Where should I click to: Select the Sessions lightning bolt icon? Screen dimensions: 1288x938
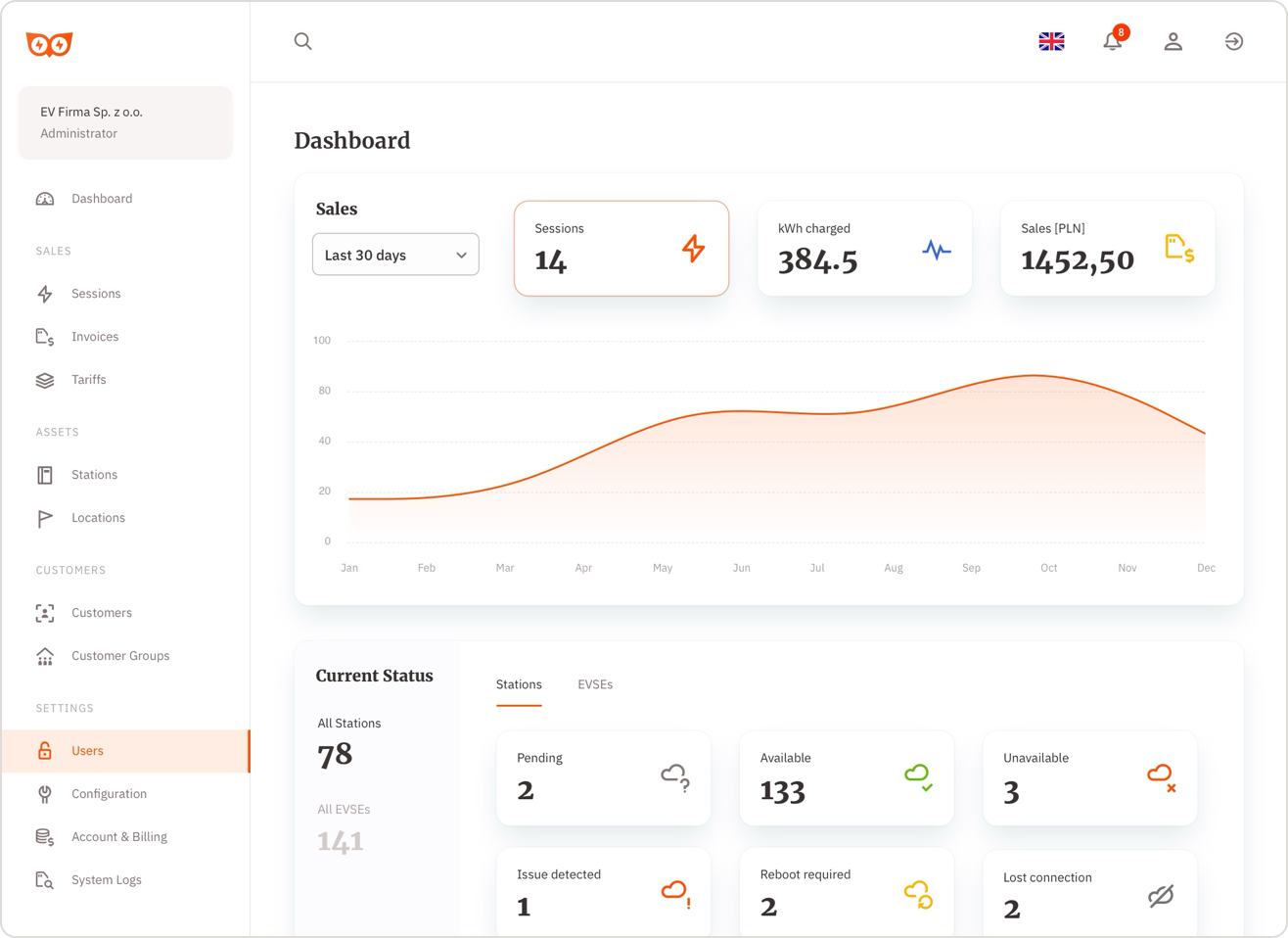[45, 293]
